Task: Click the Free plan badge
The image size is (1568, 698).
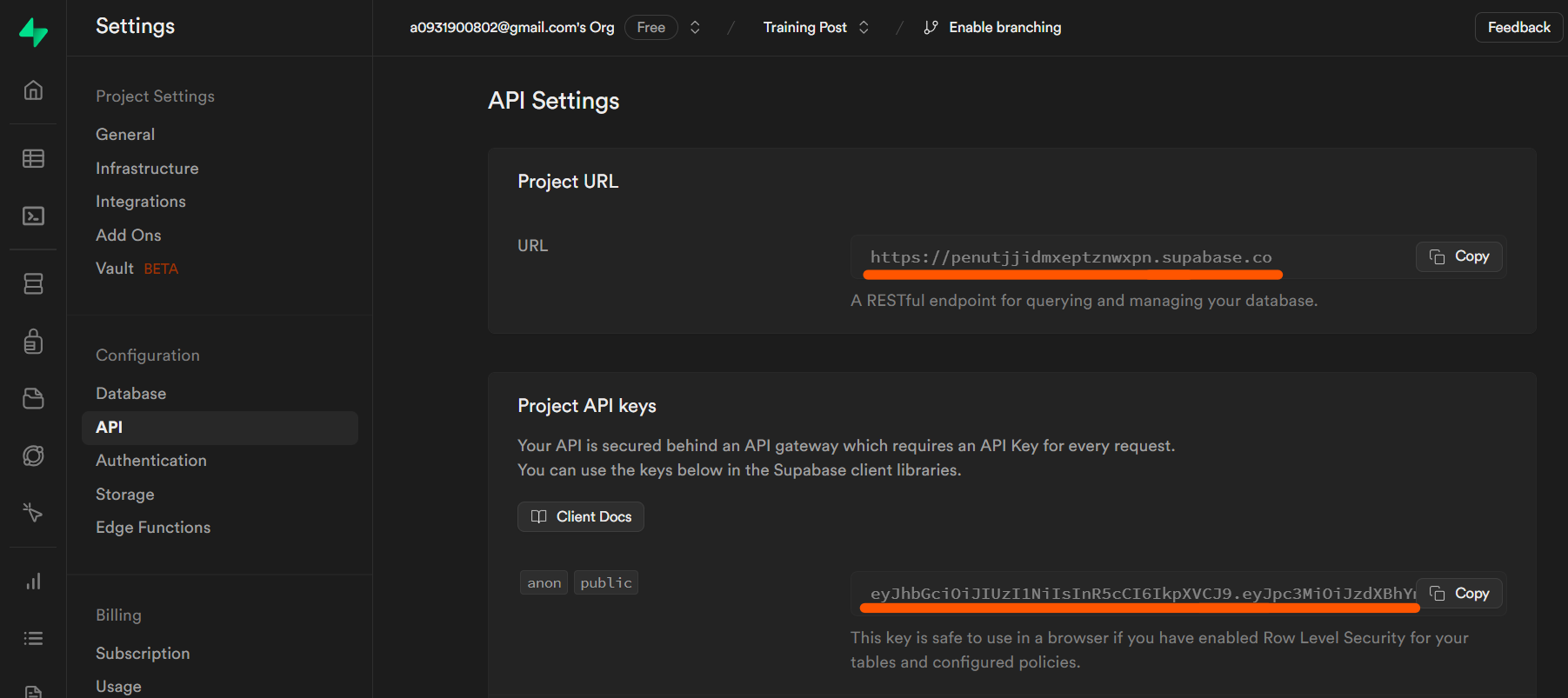Action: coord(651,27)
